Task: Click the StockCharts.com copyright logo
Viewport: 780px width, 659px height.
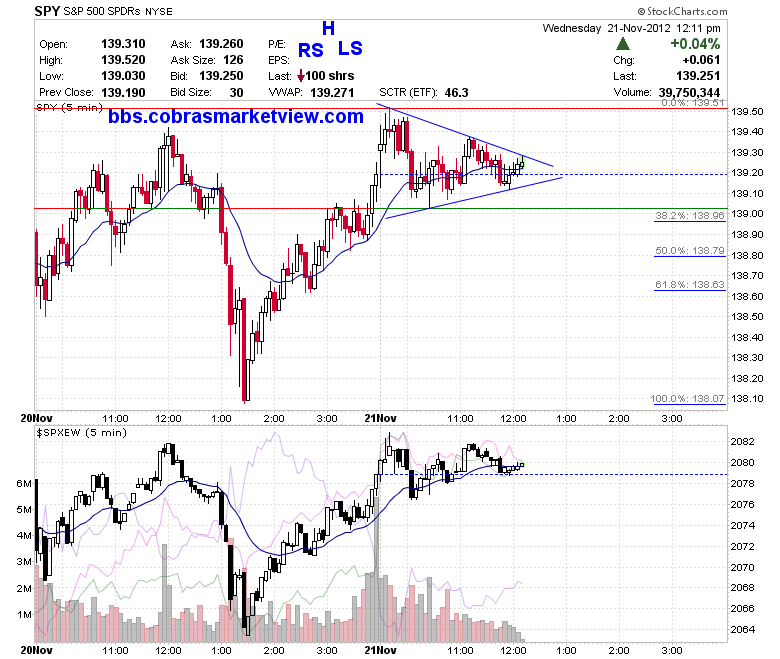Action: coord(682,11)
